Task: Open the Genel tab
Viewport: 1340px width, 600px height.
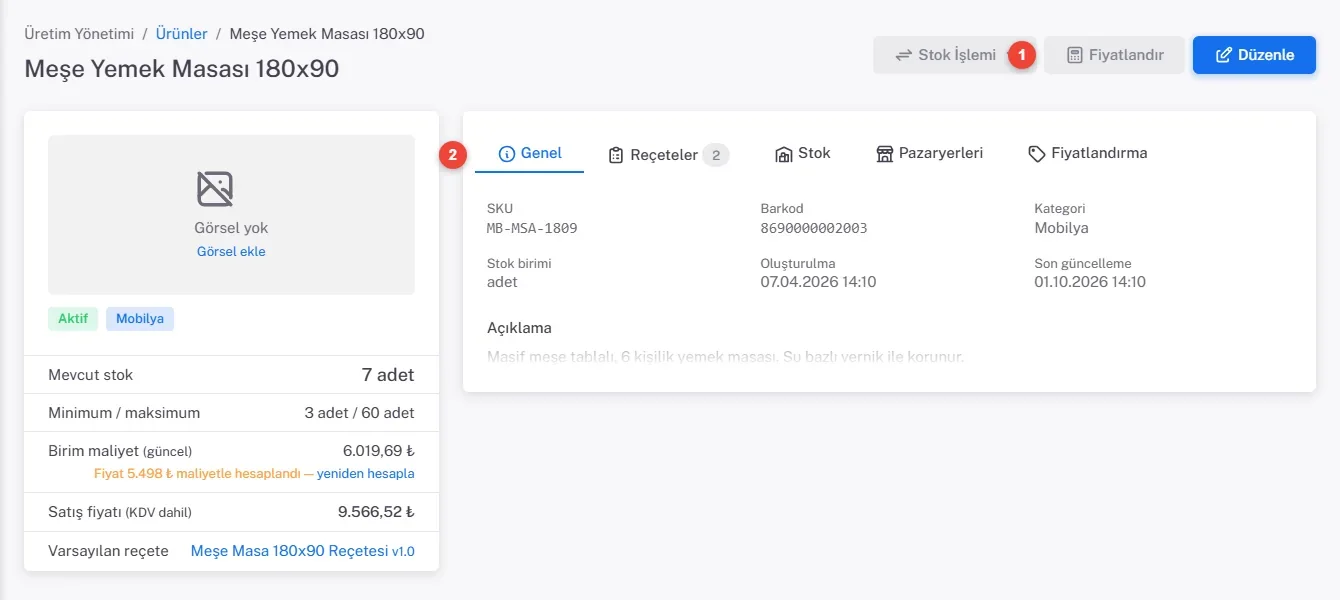Action: [x=530, y=154]
